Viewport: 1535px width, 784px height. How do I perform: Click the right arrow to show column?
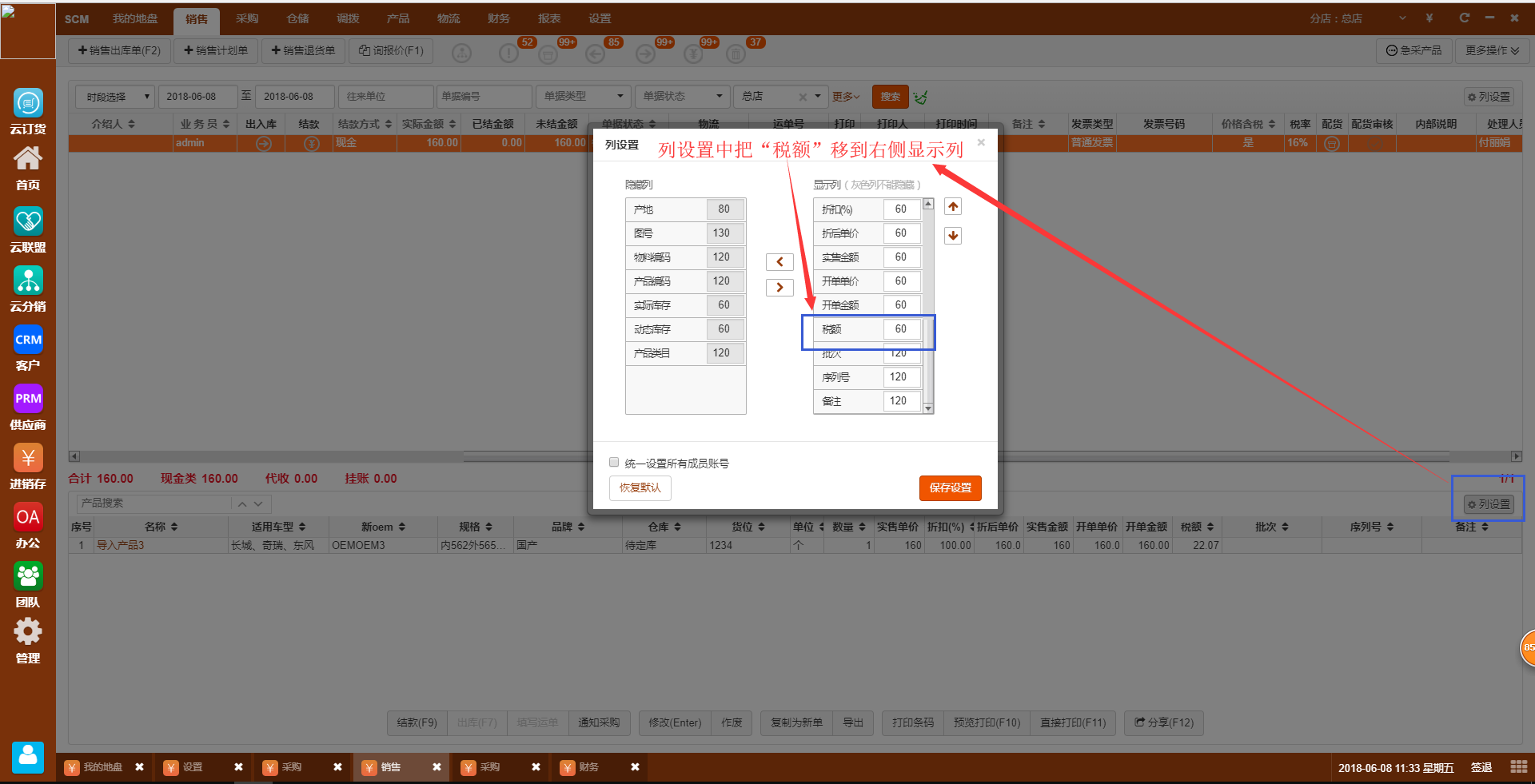coord(779,288)
